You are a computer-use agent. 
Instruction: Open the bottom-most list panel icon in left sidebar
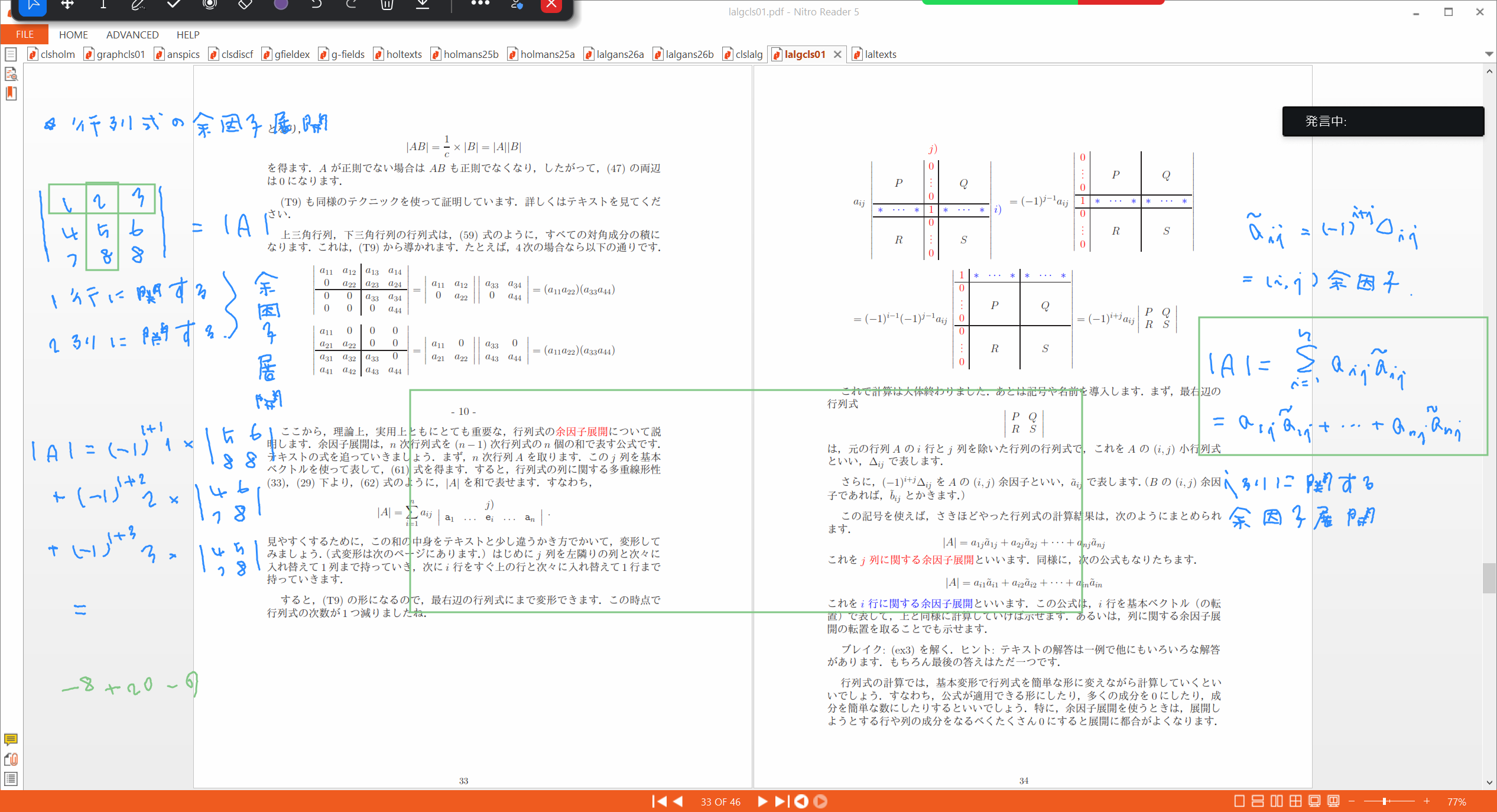click(x=11, y=779)
